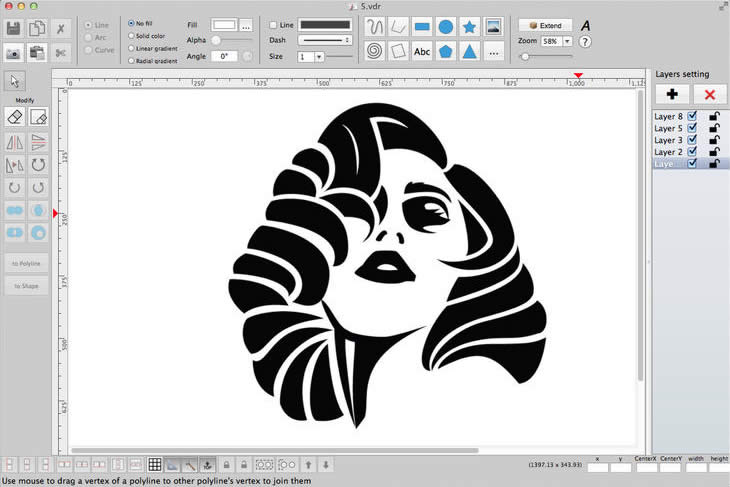Select the Solid color radio button
This screenshot has height=487, width=730.
(x=131, y=35)
